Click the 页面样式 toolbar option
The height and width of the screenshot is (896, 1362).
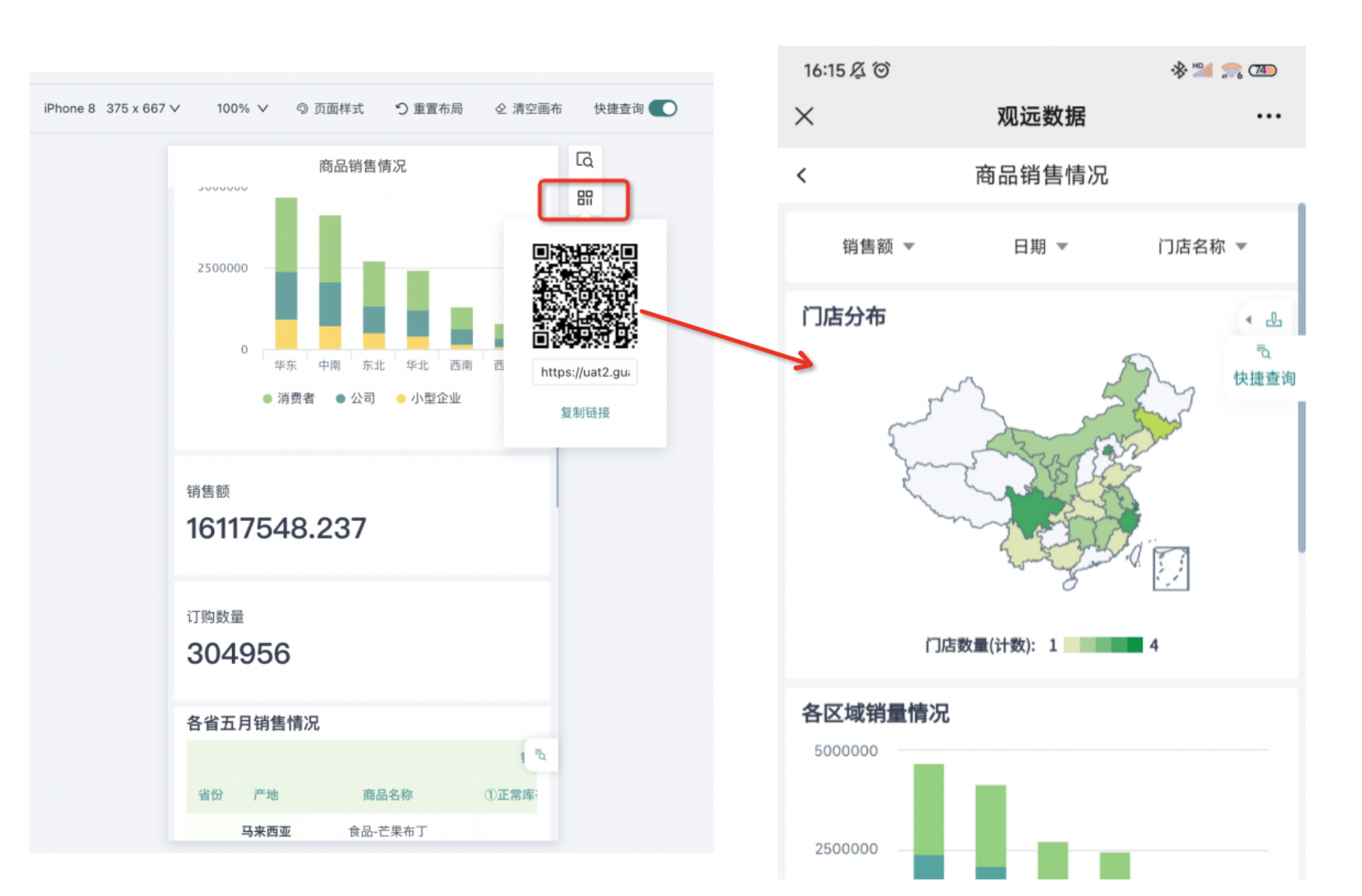tap(330, 109)
